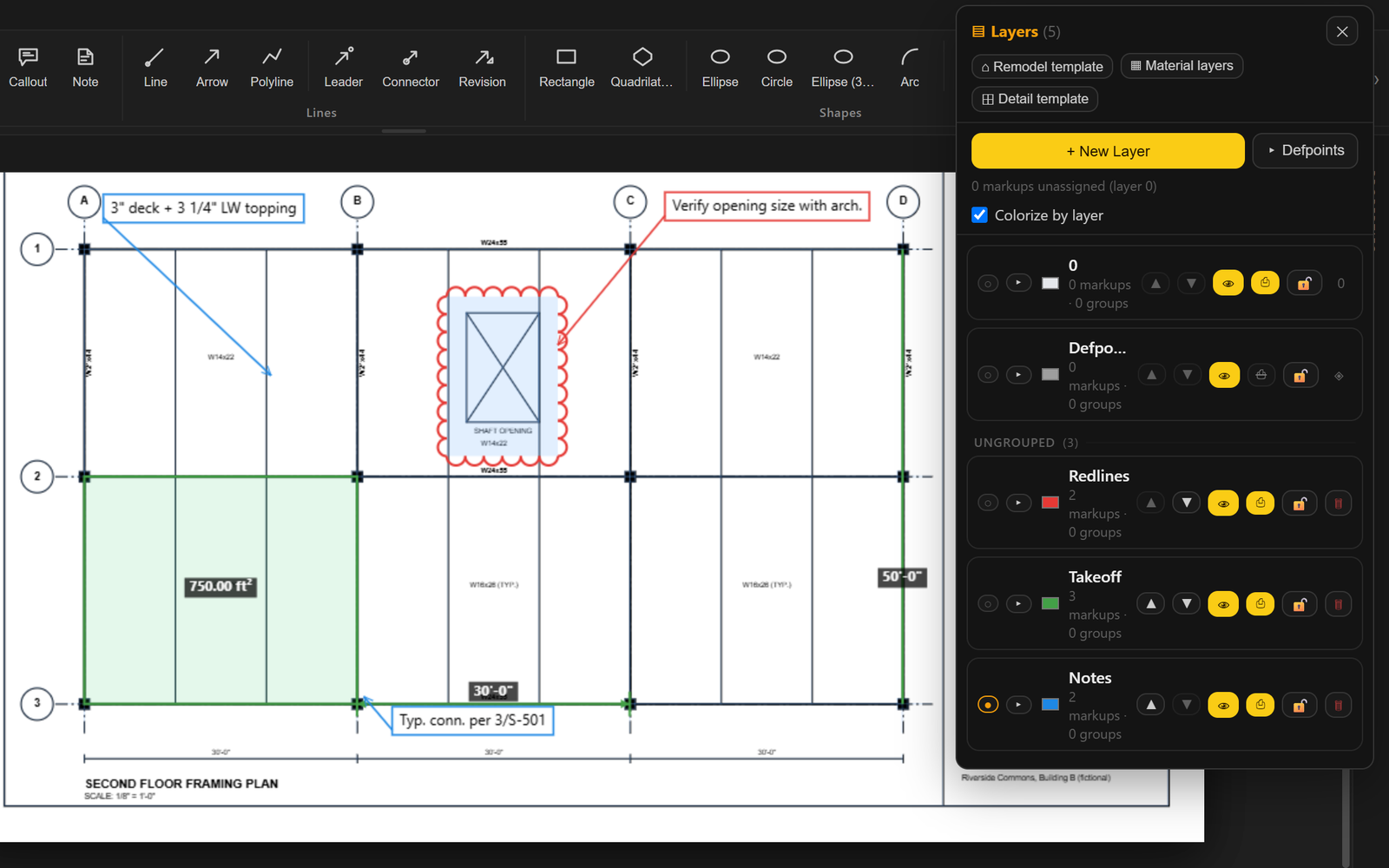The width and height of the screenshot is (1389, 868).
Task: Hide the Redlines layer with eye icon
Action: 1223,503
